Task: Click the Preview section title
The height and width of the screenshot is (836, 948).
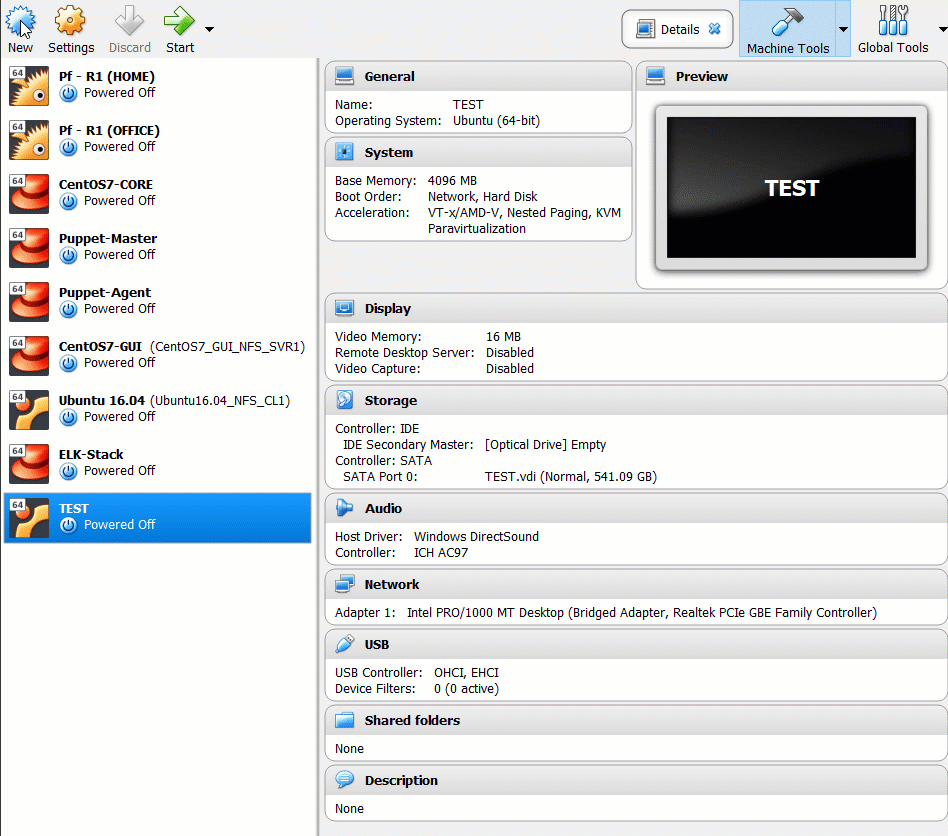Action: coord(702,77)
